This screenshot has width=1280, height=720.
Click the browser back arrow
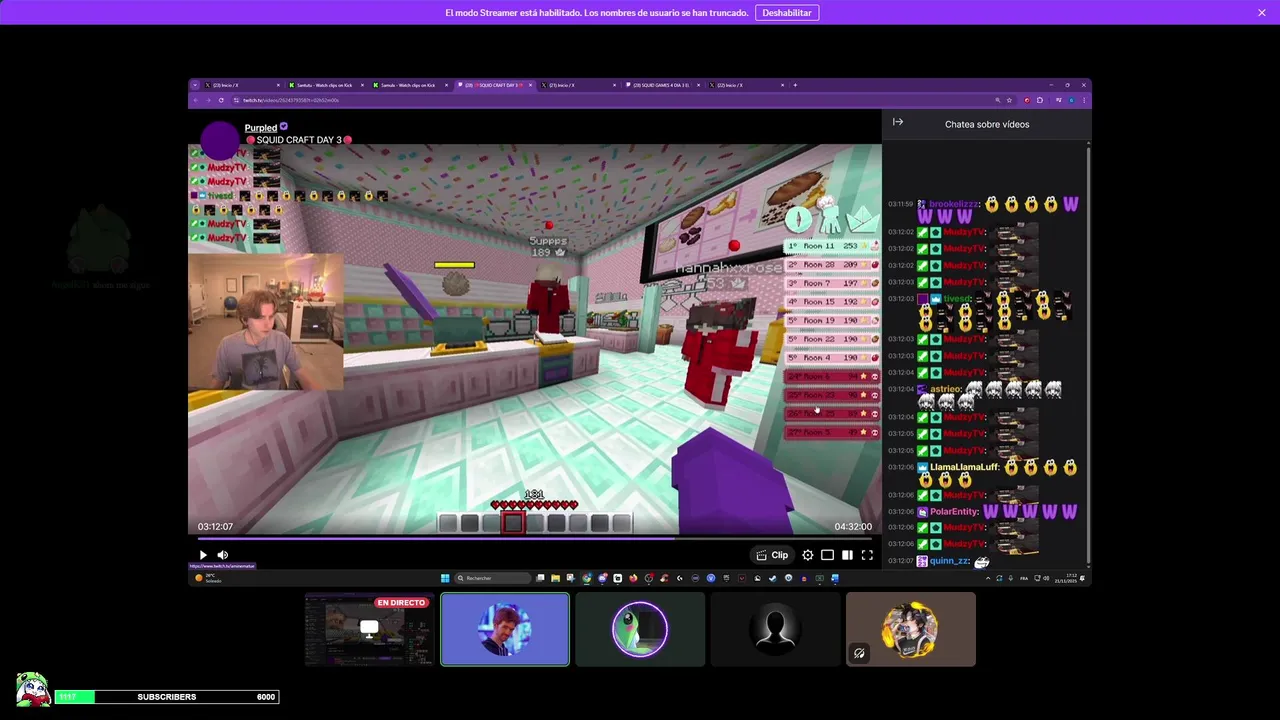[196, 100]
